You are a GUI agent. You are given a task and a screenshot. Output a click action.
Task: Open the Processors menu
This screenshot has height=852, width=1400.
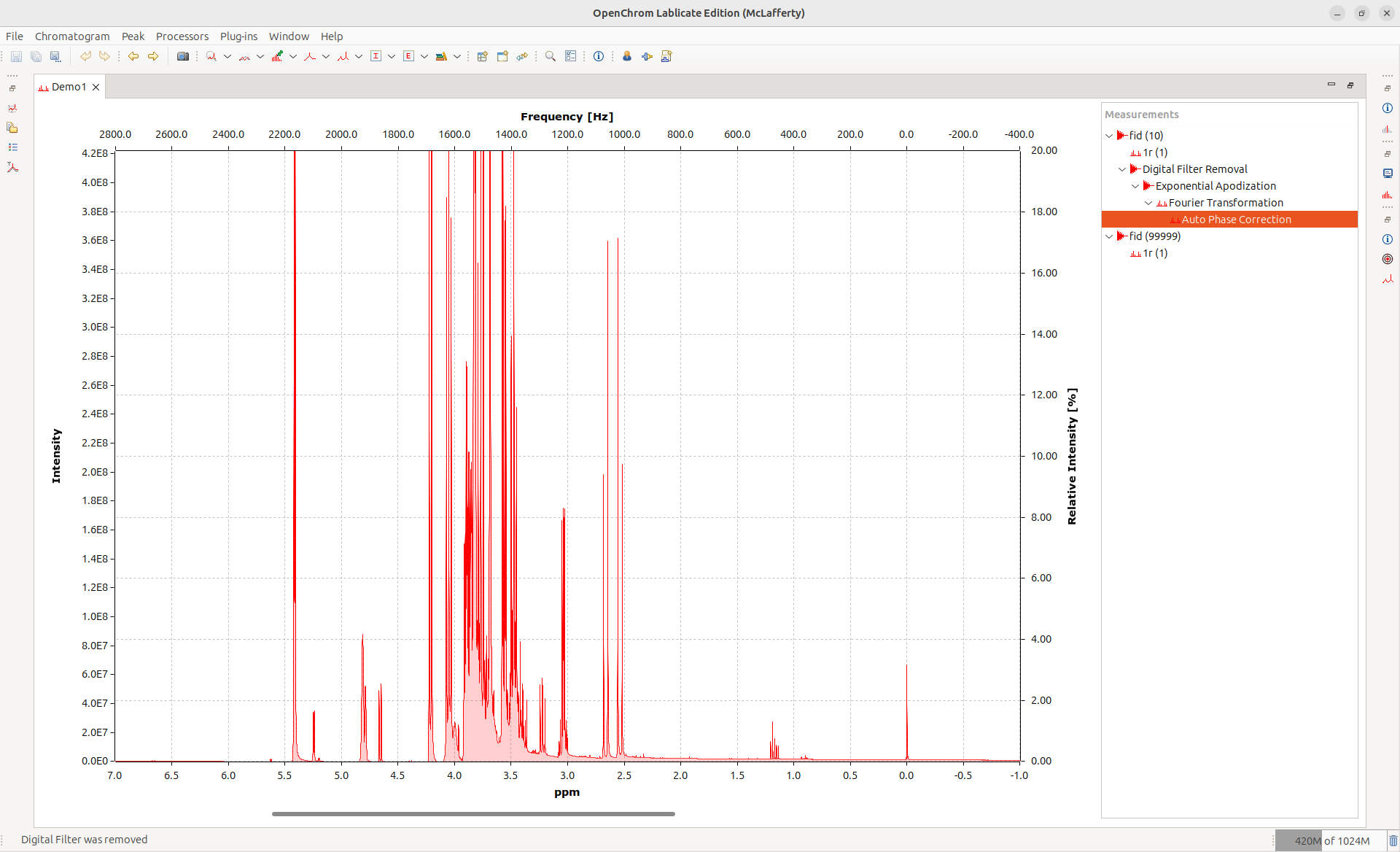coord(182,36)
